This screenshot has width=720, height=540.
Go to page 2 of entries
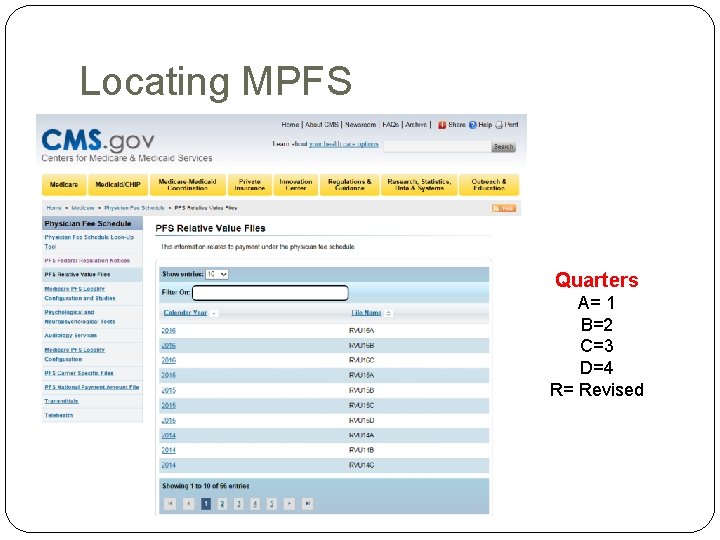pos(222,504)
